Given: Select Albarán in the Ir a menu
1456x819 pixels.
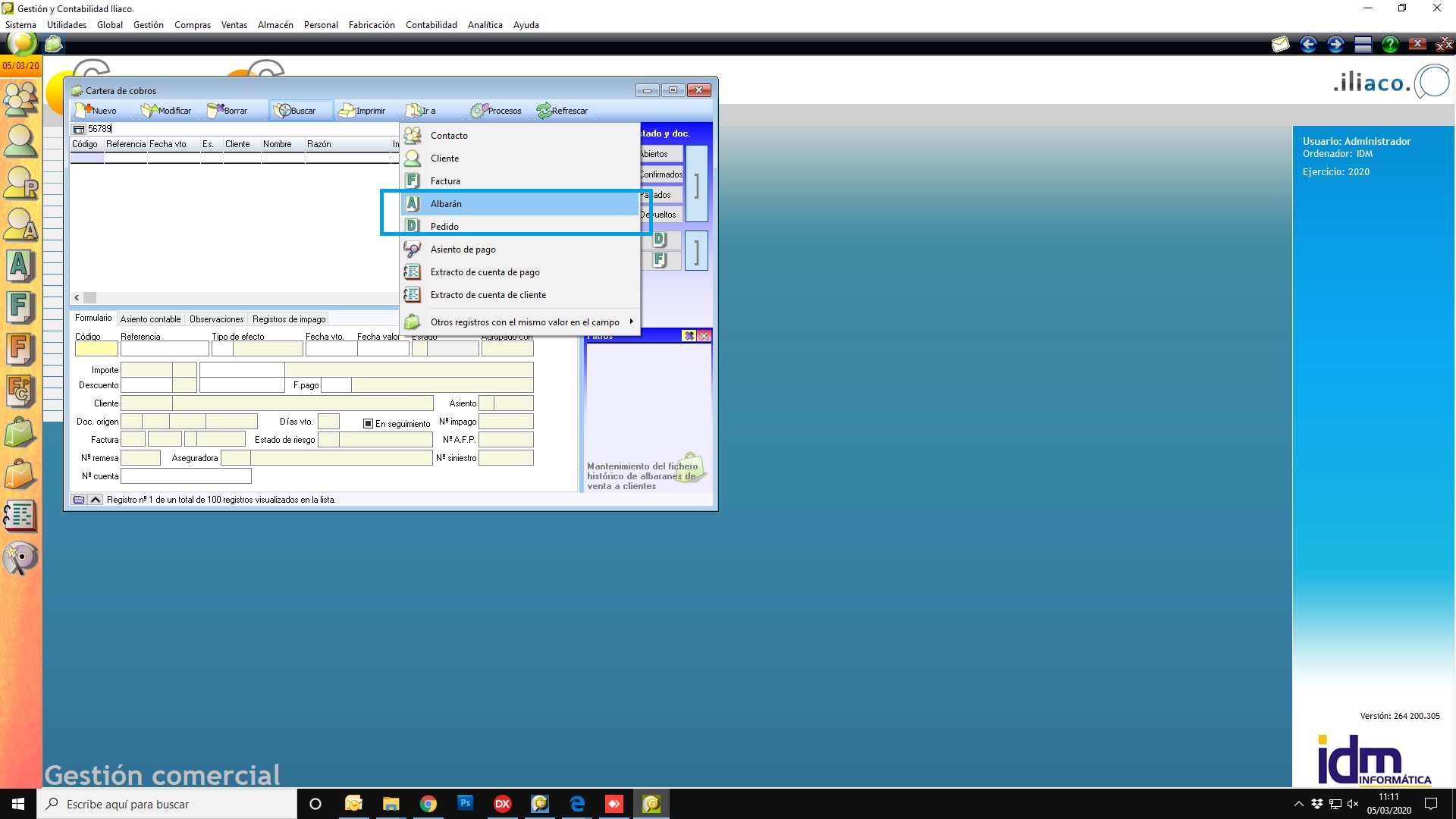Looking at the screenshot, I should (520, 204).
